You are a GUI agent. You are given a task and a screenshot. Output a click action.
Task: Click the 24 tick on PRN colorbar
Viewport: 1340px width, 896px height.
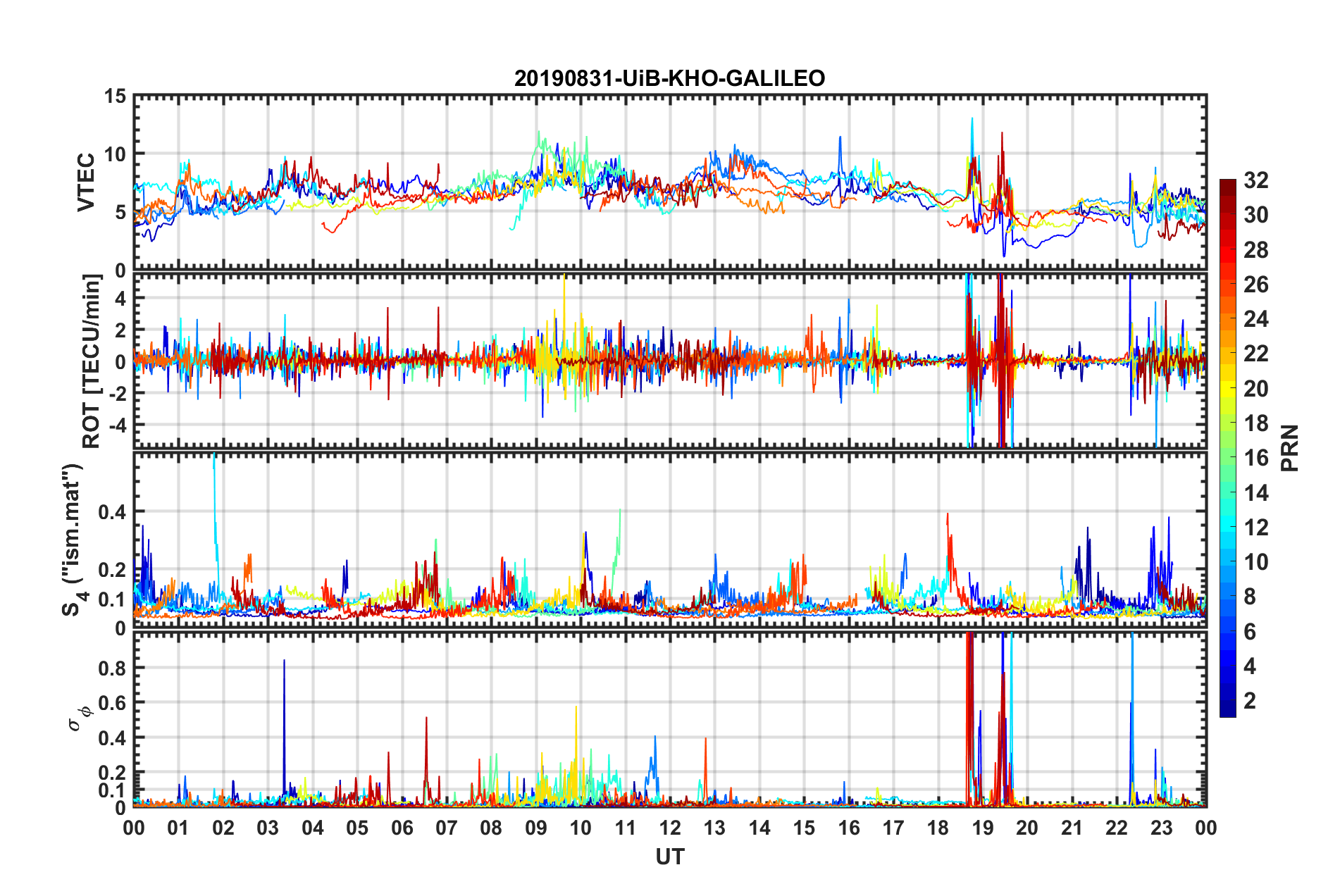(x=1256, y=319)
